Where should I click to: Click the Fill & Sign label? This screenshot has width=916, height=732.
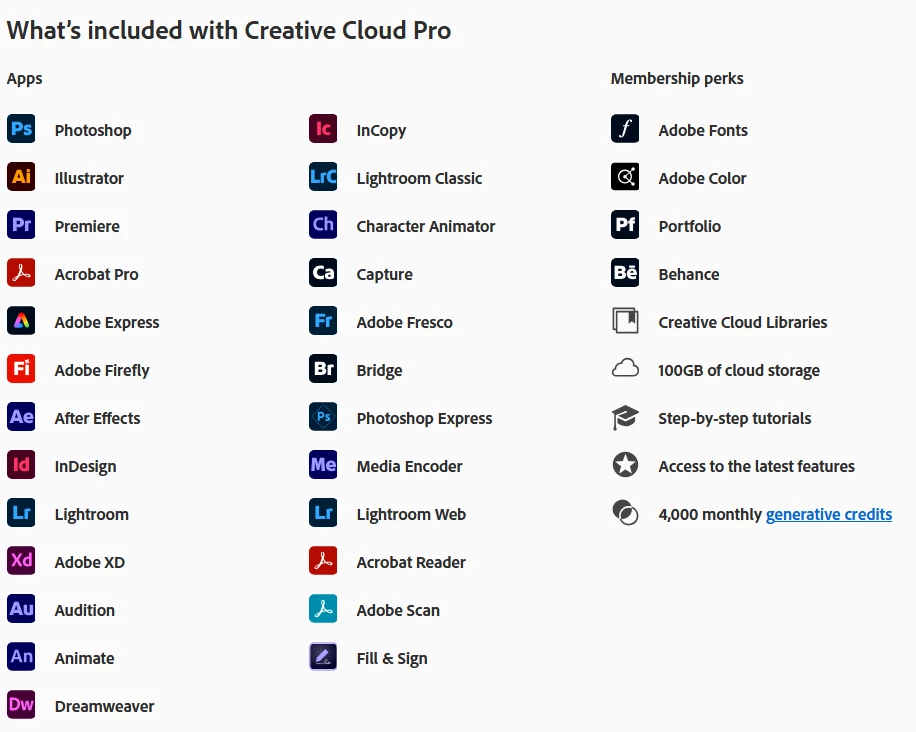[x=392, y=658]
